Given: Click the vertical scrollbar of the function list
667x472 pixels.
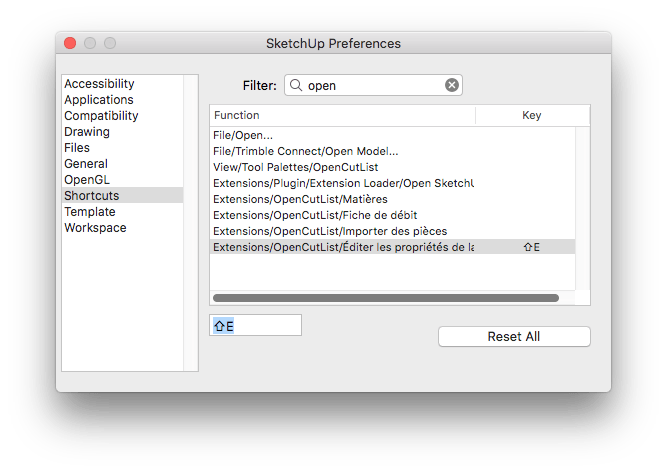Looking at the screenshot, I should (x=582, y=208).
